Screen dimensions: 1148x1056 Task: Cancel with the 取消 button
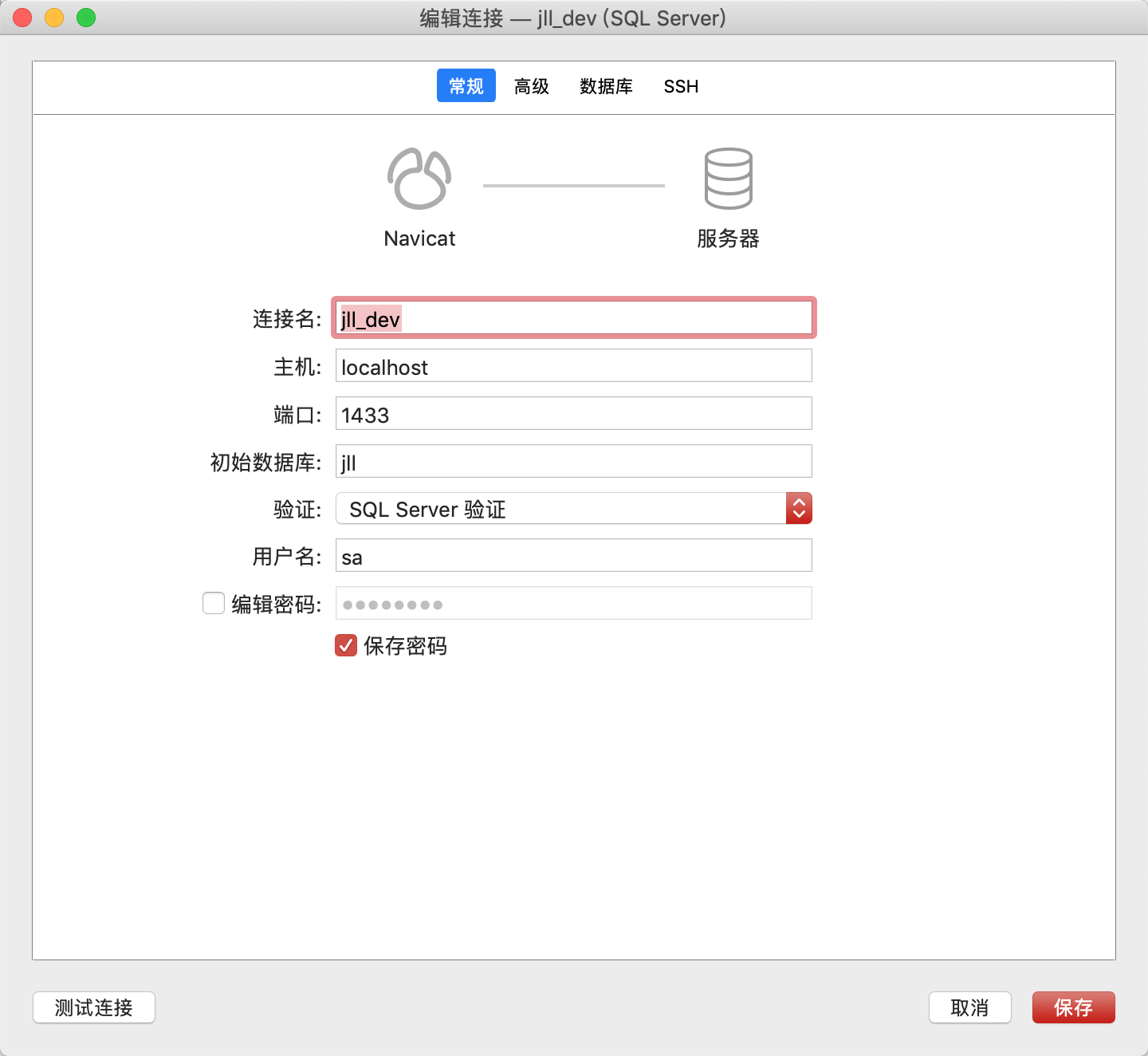pos(970,1007)
